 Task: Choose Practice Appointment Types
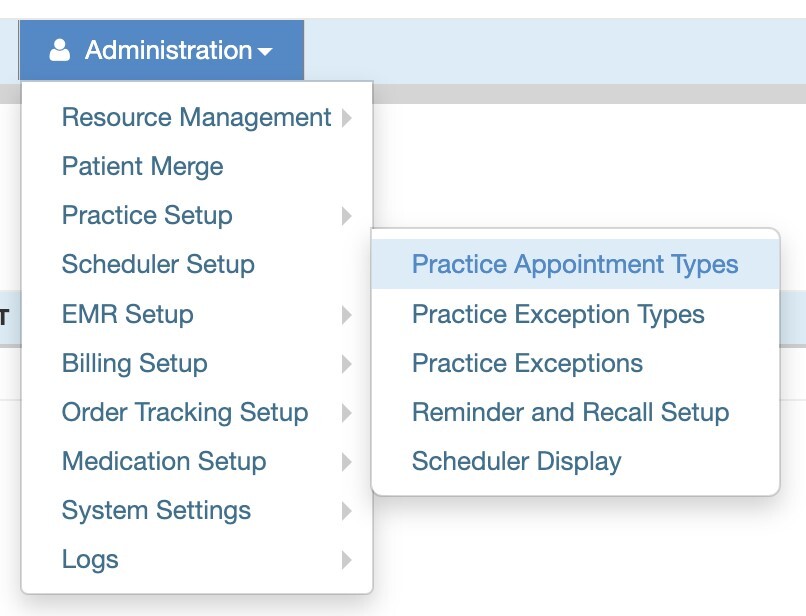(x=575, y=265)
